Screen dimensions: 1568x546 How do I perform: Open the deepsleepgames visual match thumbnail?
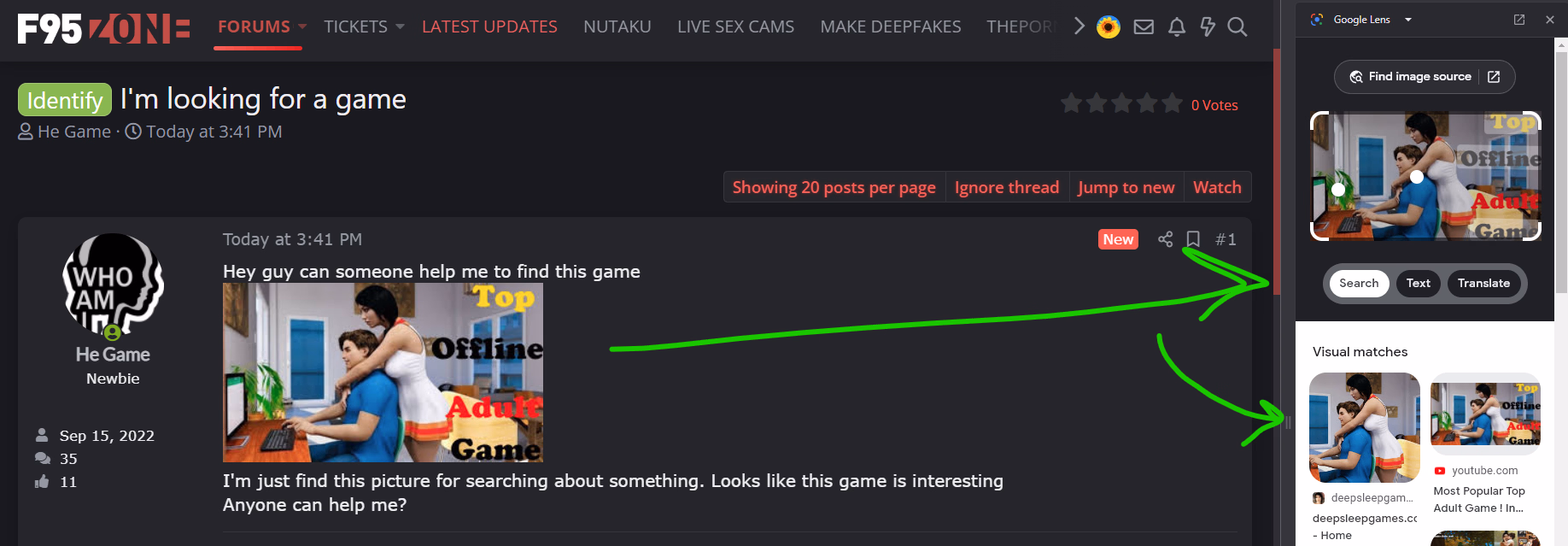(1365, 428)
